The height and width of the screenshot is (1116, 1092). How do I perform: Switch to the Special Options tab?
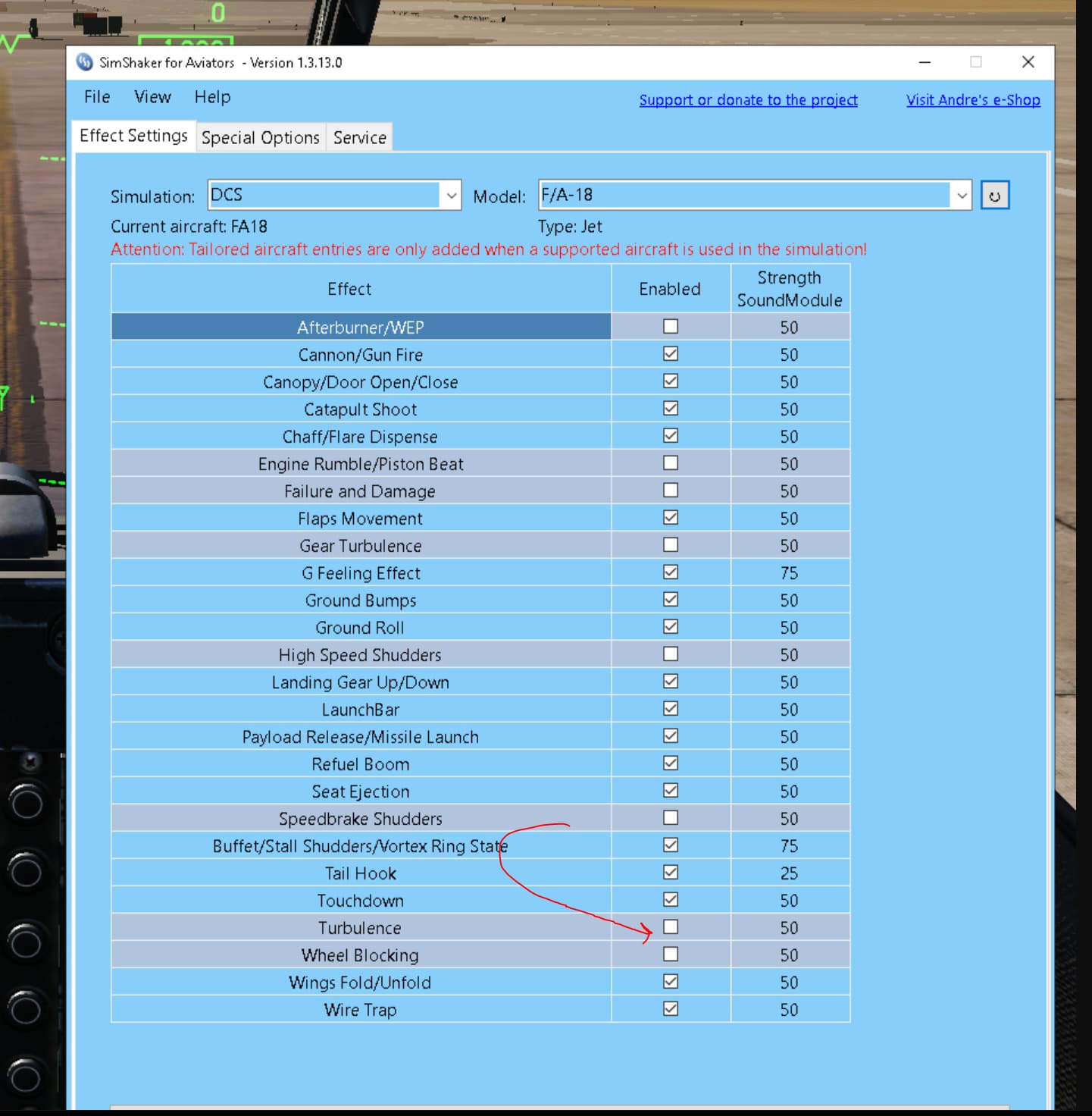tap(260, 137)
